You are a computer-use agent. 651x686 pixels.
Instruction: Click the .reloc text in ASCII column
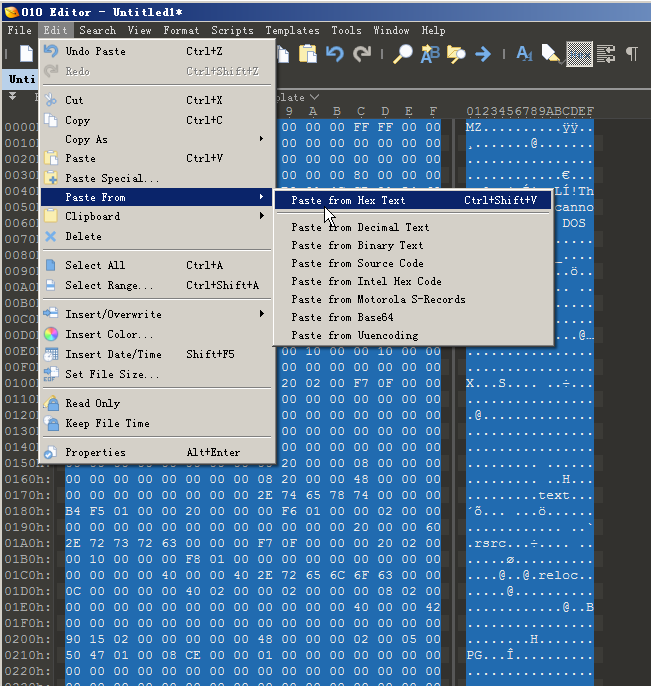tap(554, 575)
